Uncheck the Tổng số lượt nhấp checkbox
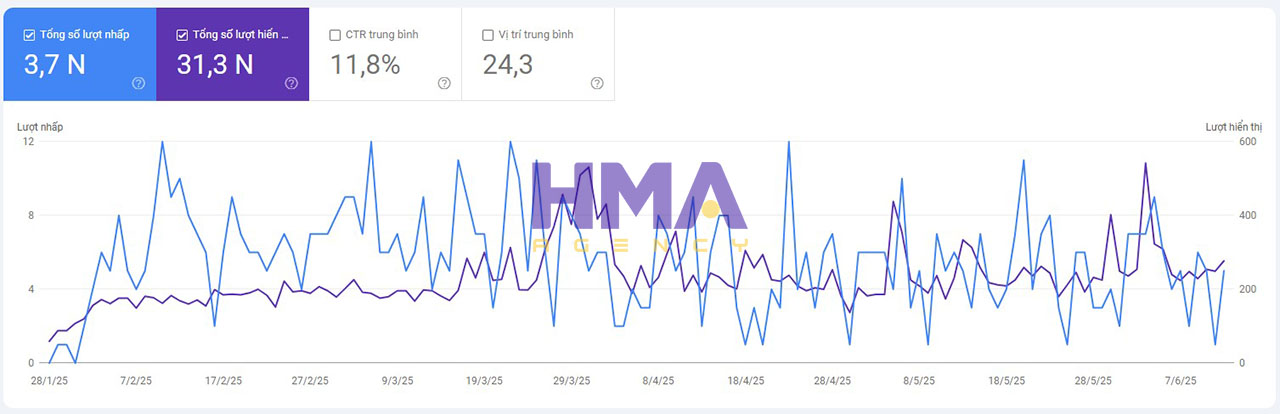This screenshot has height=414, width=1280. coord(30,35)
